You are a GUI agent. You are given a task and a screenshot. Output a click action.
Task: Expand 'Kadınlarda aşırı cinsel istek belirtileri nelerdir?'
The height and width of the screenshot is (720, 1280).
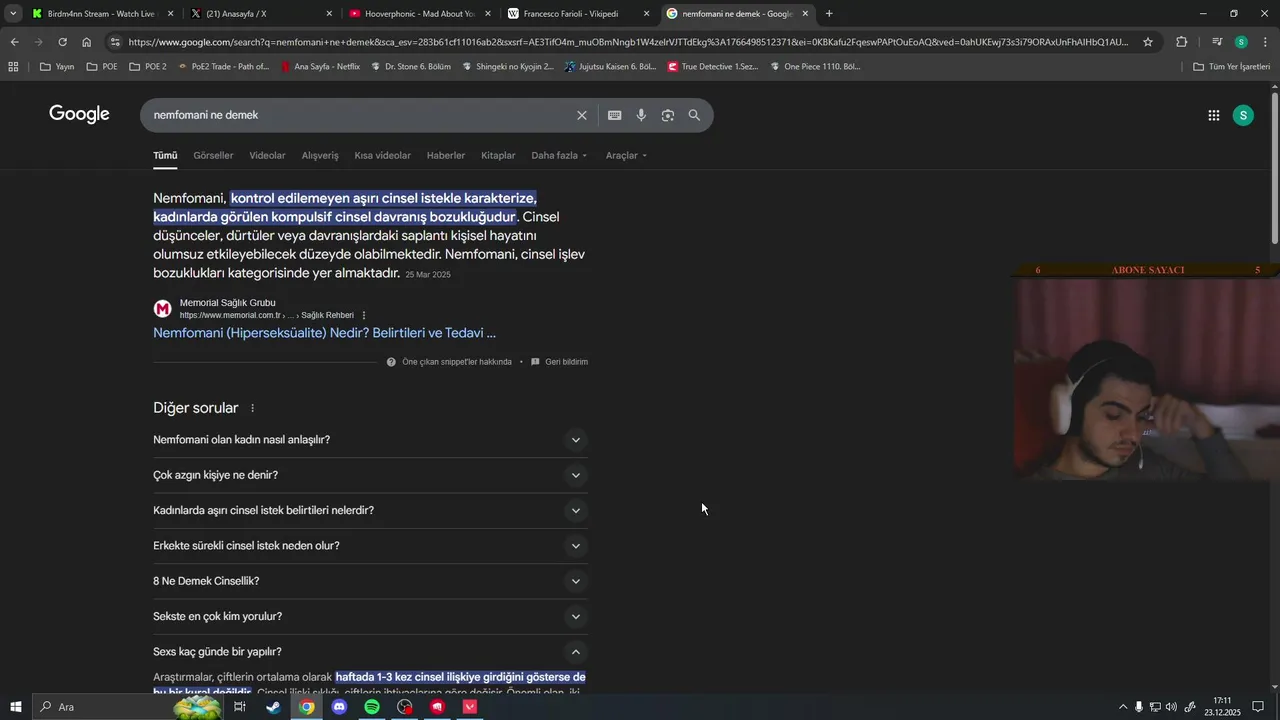(x=370, y=510)
